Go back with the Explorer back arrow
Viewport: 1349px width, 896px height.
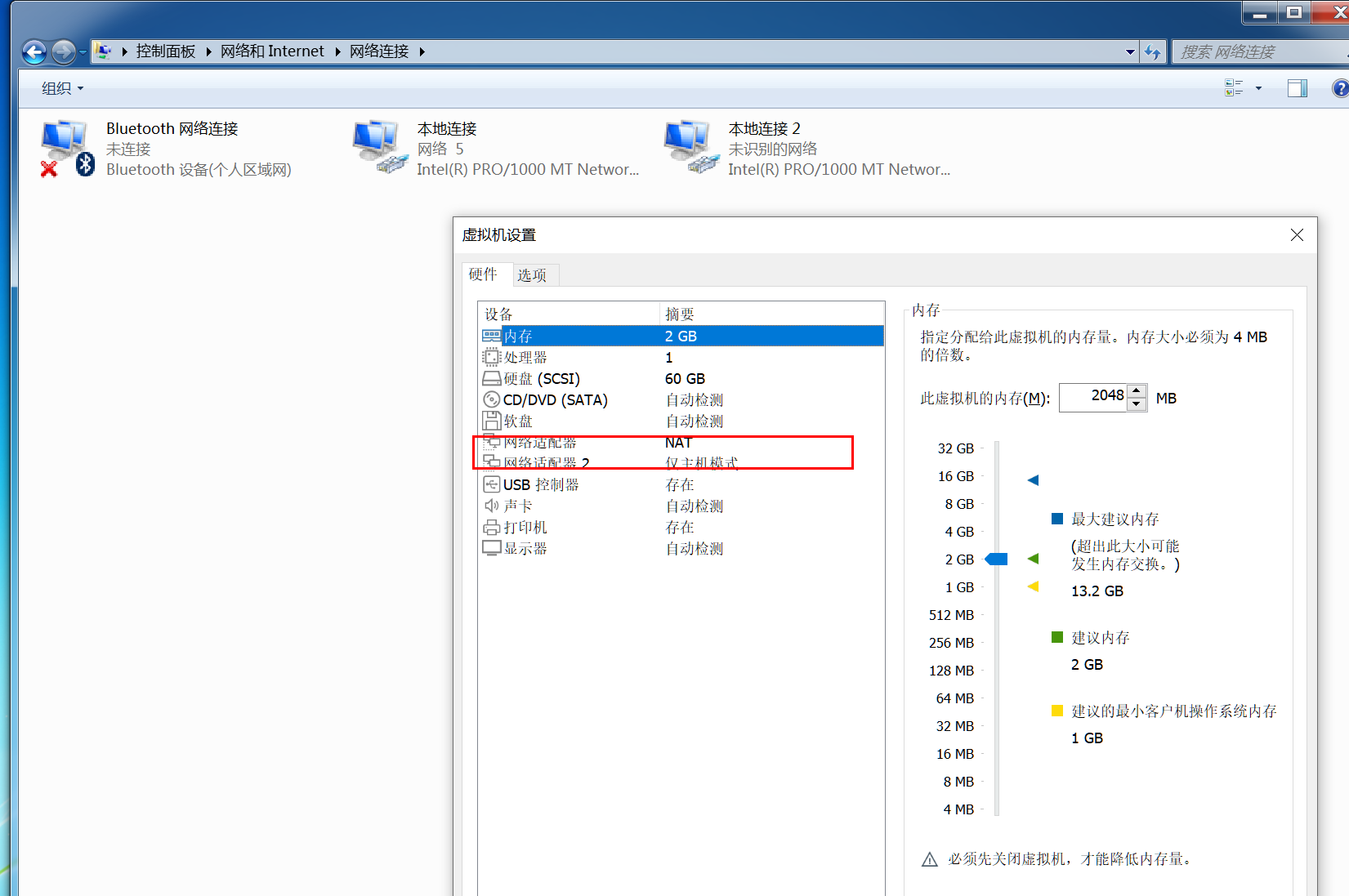click(34, 52)
